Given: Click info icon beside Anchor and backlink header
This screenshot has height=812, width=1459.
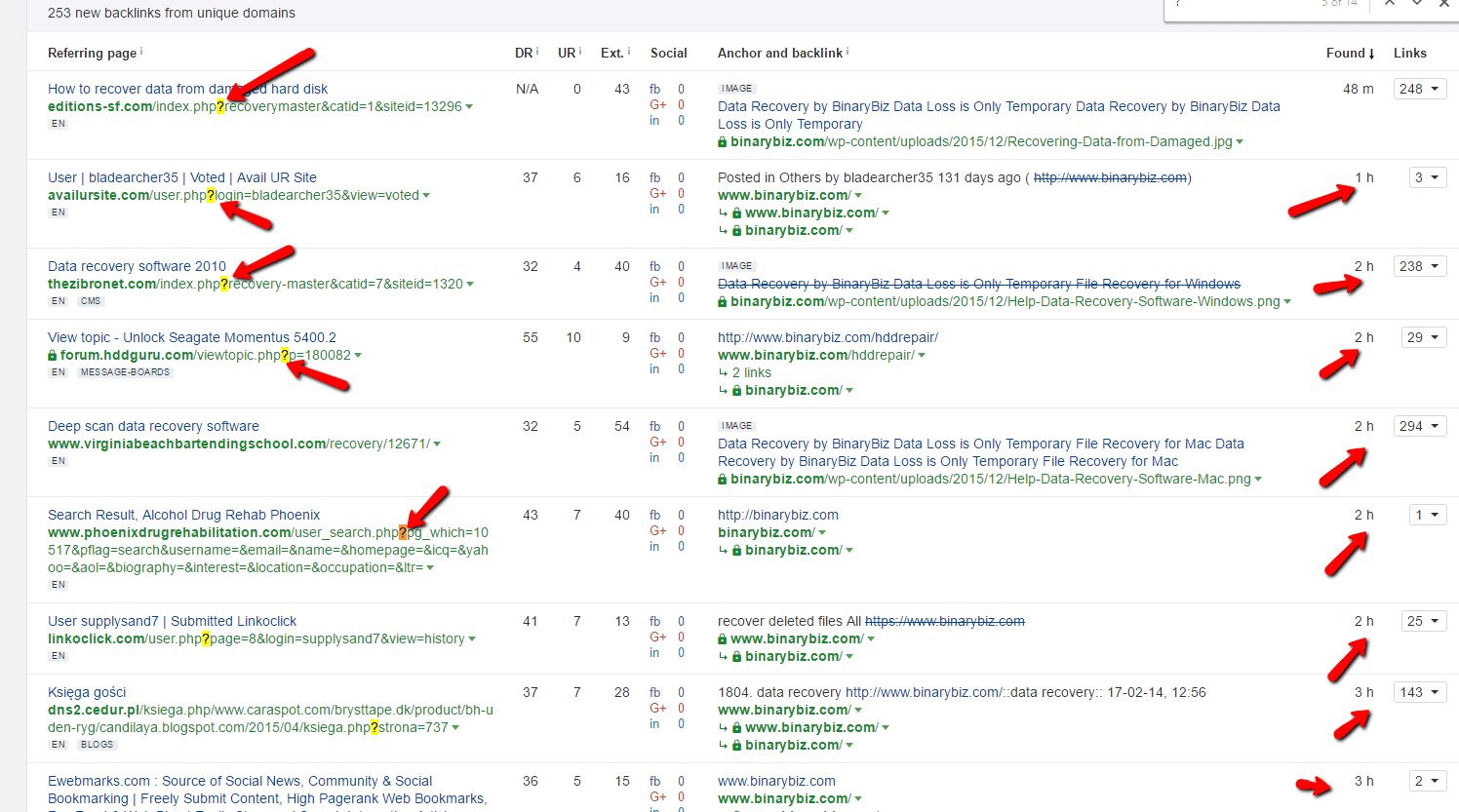Looking at the screenshot, I should (x=848, y=51).
